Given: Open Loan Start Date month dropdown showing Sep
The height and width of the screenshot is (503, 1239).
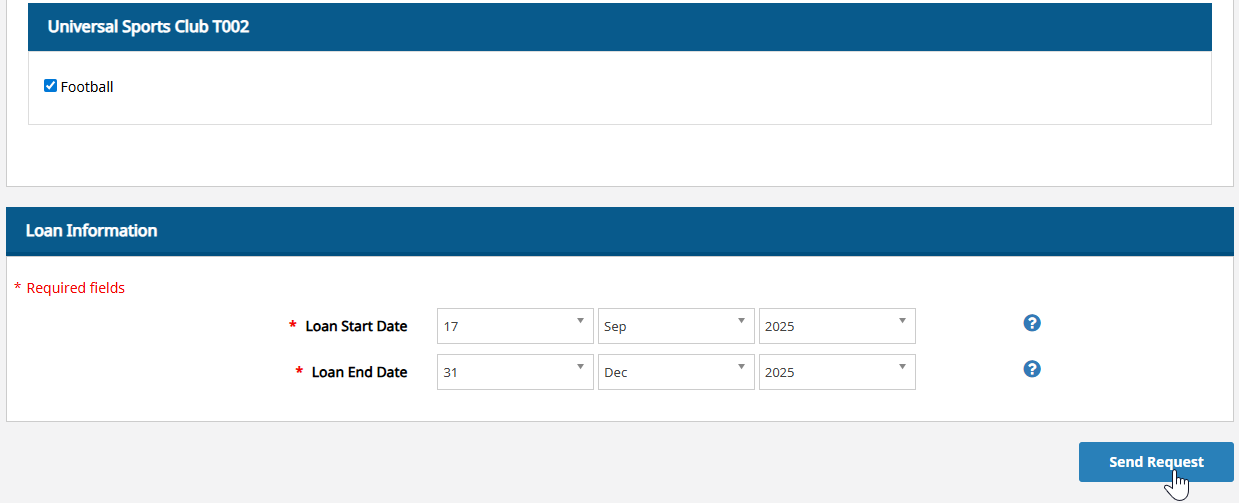Looking at the screenshot, I should point(676,326).
